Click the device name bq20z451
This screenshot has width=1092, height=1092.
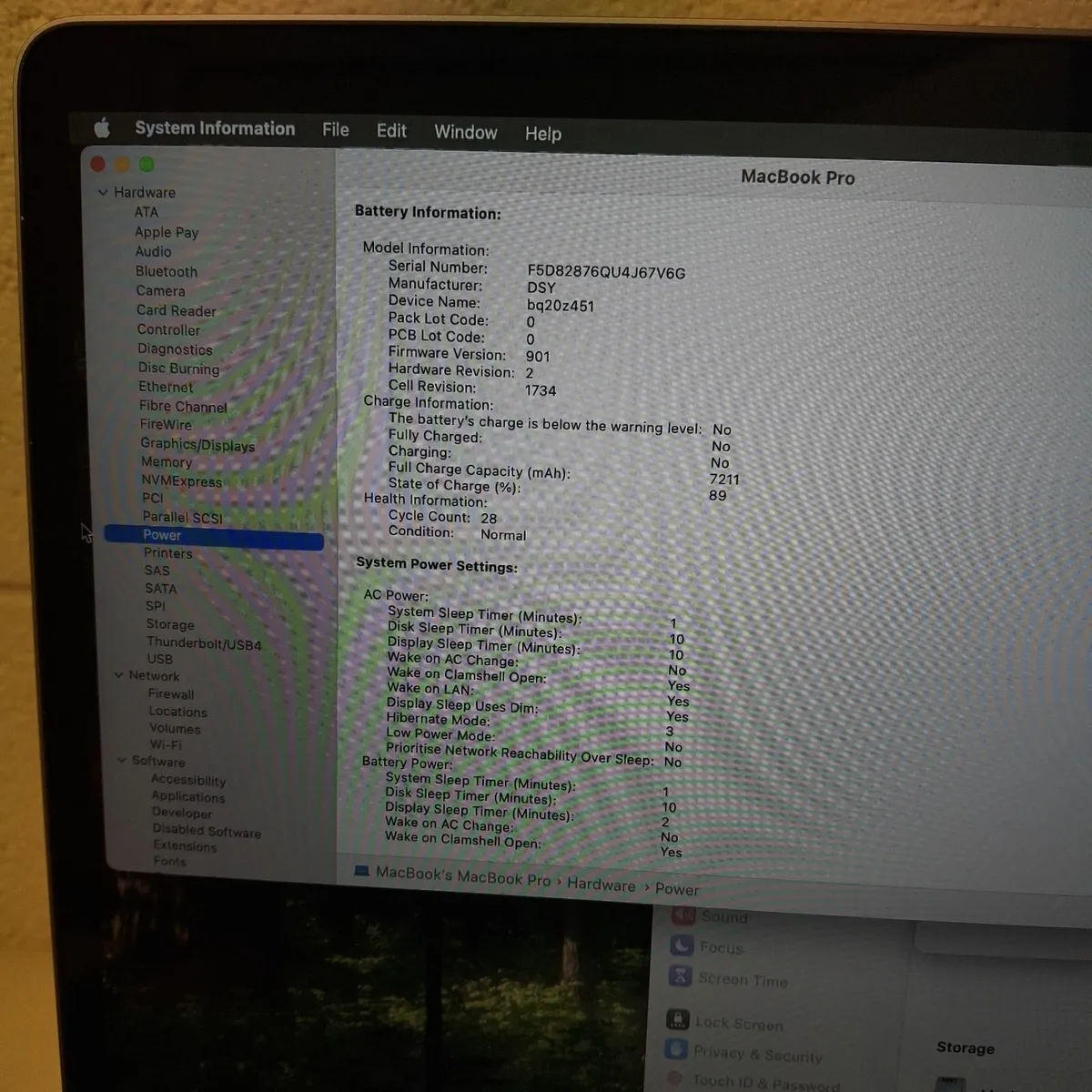561,306
